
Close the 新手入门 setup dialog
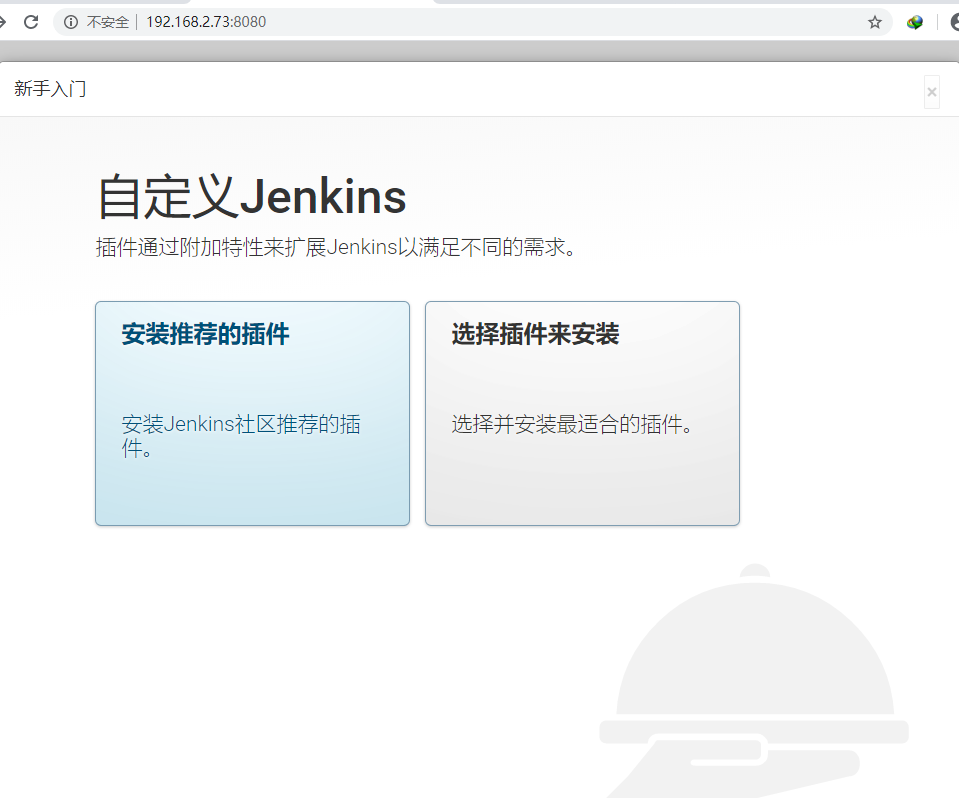click(x=931, y=92)
